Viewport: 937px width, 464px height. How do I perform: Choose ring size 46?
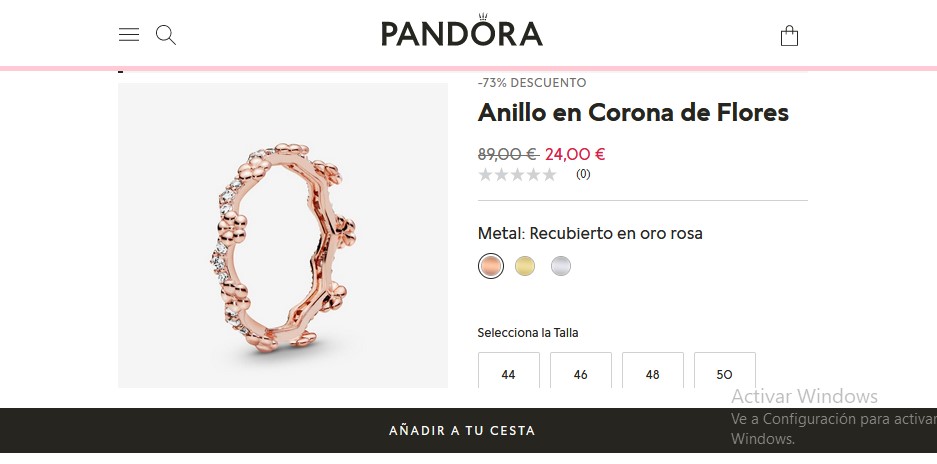coord(581,371)
